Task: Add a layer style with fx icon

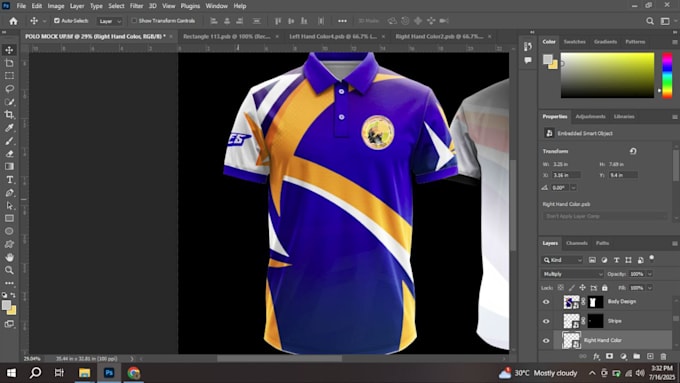Action: coord(596,357)
